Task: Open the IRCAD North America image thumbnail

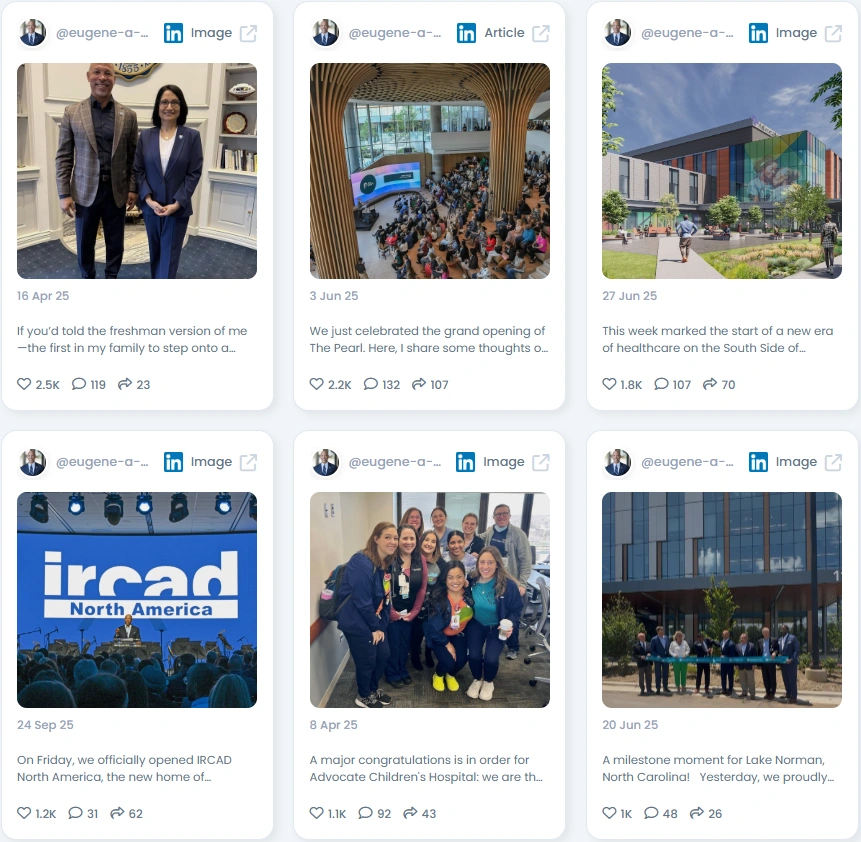Action: pyautogui.click(x=137, y=600)
